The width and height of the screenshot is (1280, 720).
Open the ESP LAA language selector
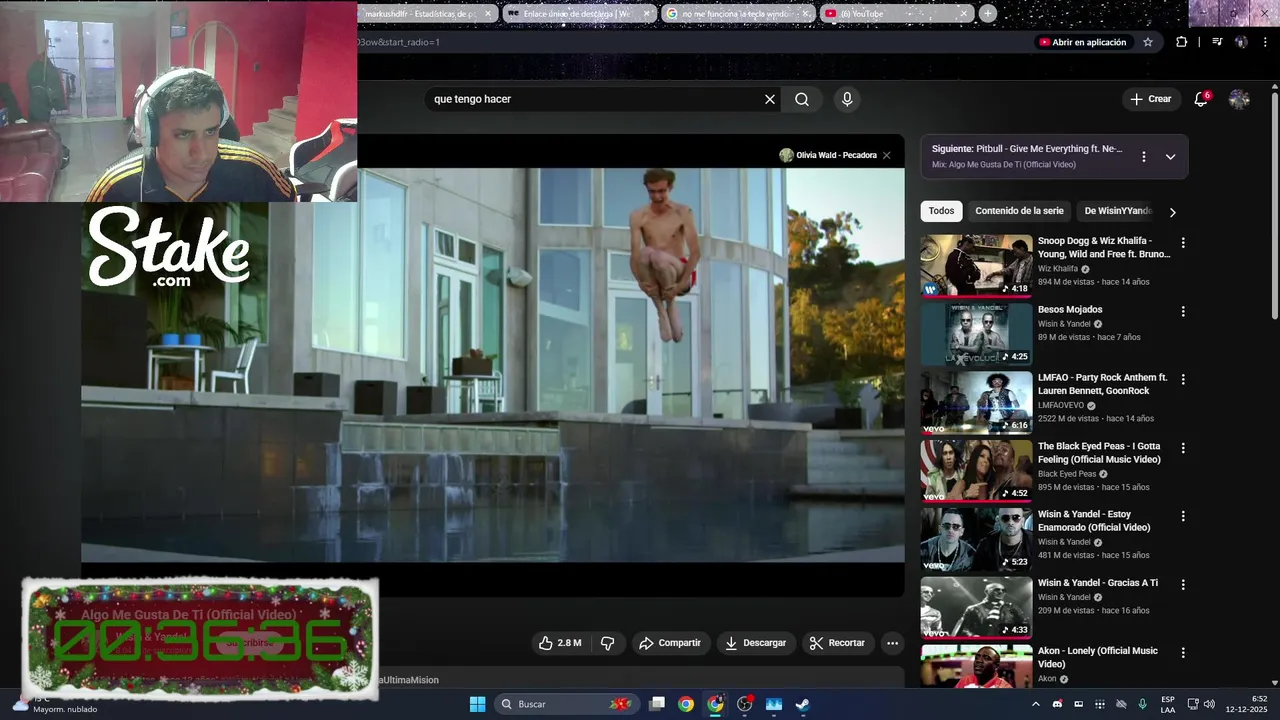coord(1168,704)
